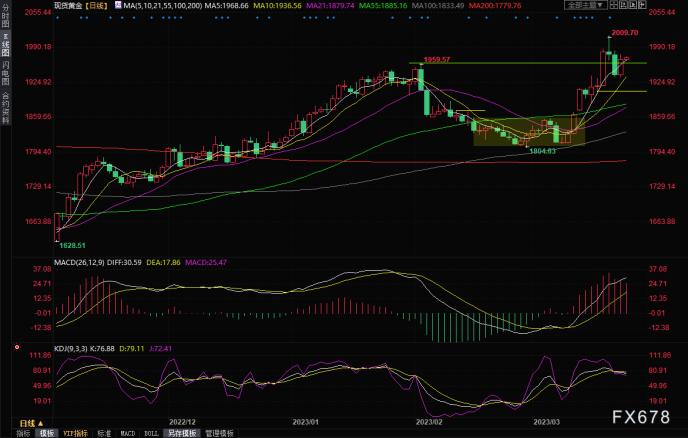Click the split-window layout icon at top right
The image size is (688, 438).
[614, 5]
